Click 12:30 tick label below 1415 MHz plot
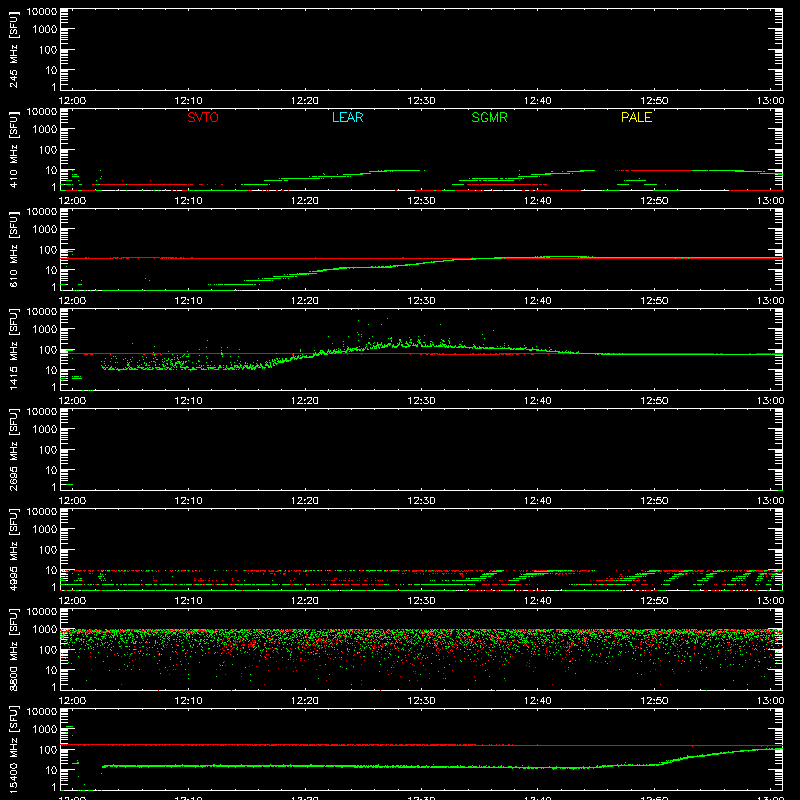Screen dimensions: 800x800 click(x=421, y=401)
